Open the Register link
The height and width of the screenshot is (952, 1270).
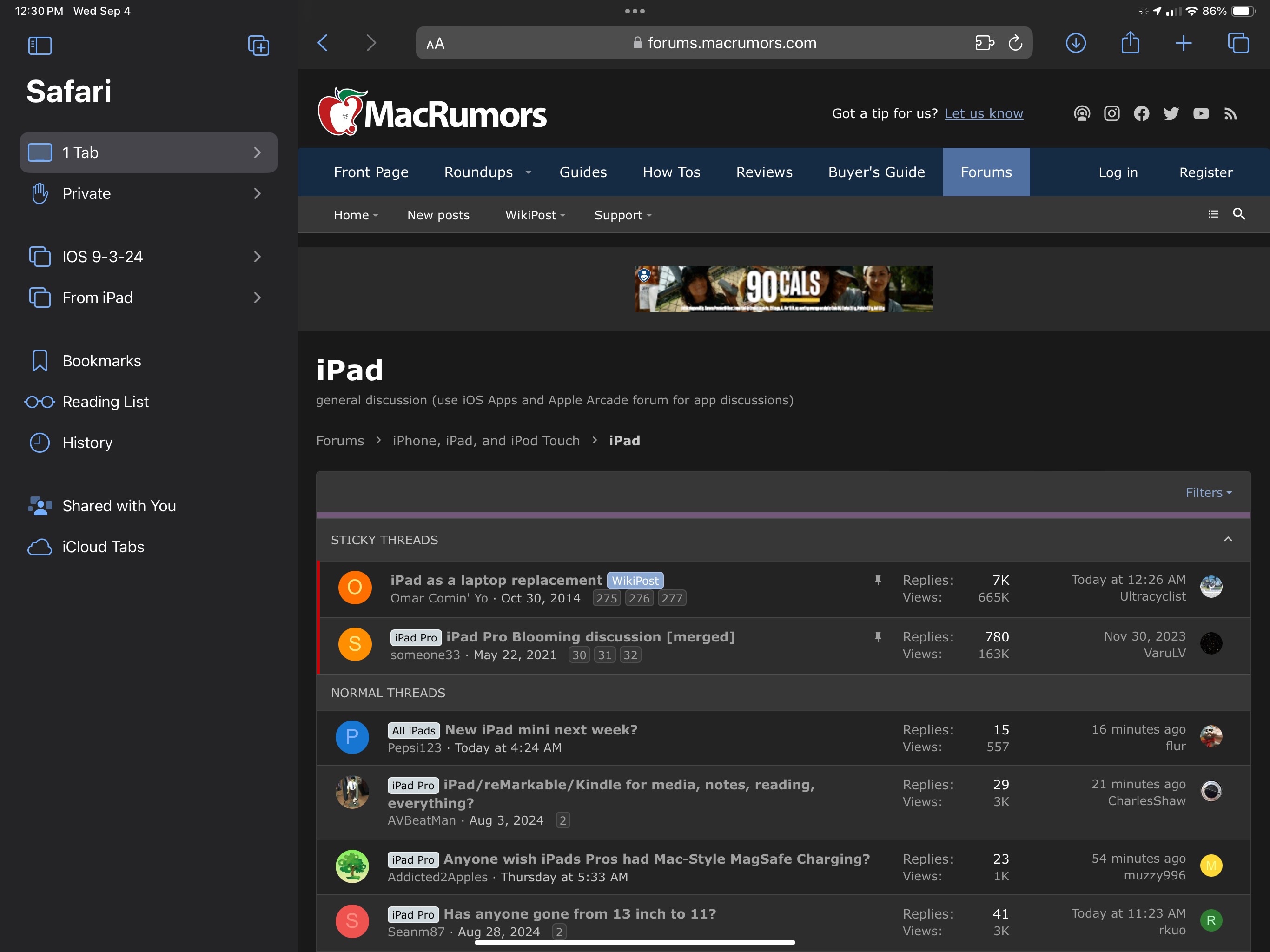point(1206,172)
